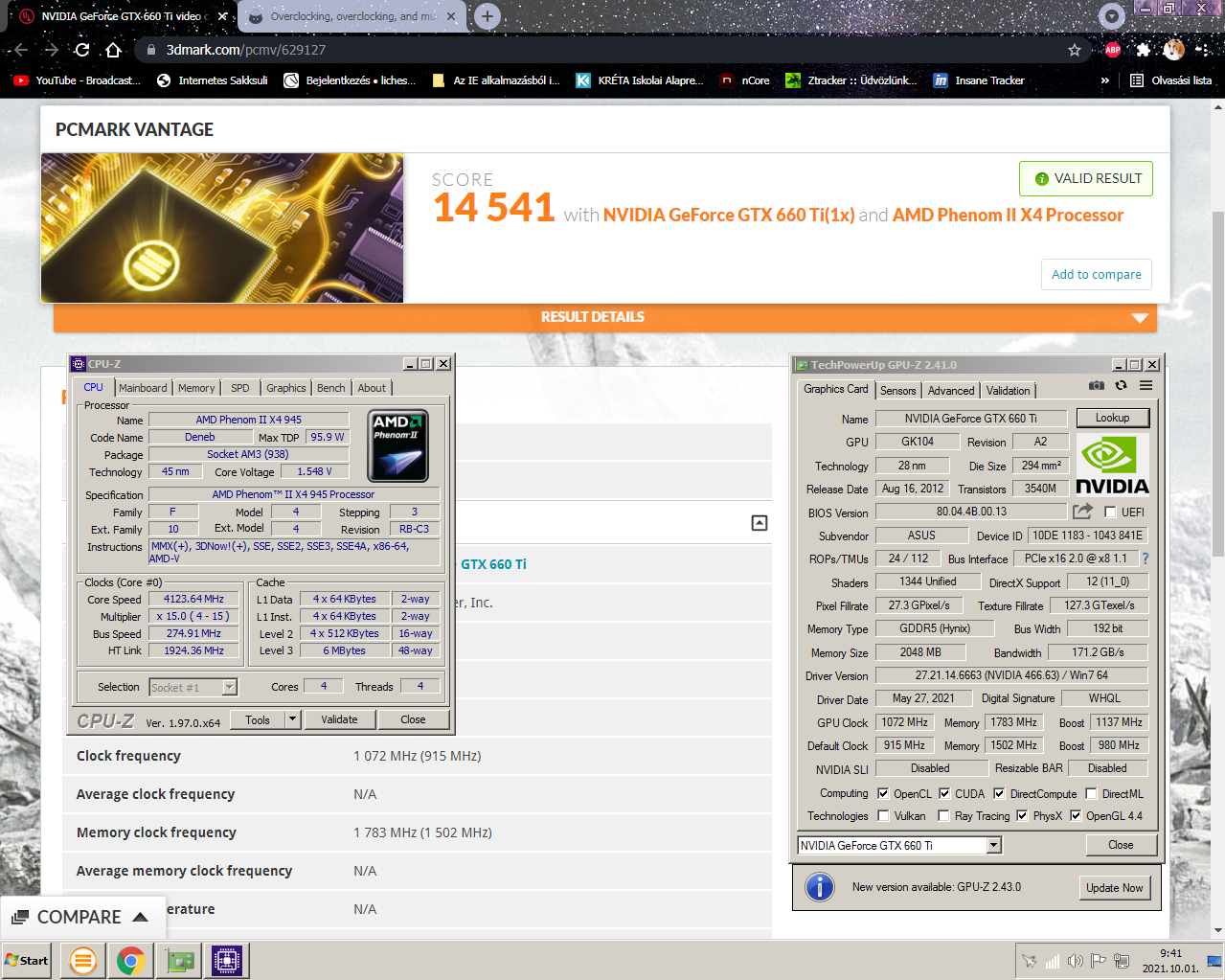This screenshot has width=1225, height=980.
Task: Switch to CPU-Z Memory tab
Action: coord(196,388)
